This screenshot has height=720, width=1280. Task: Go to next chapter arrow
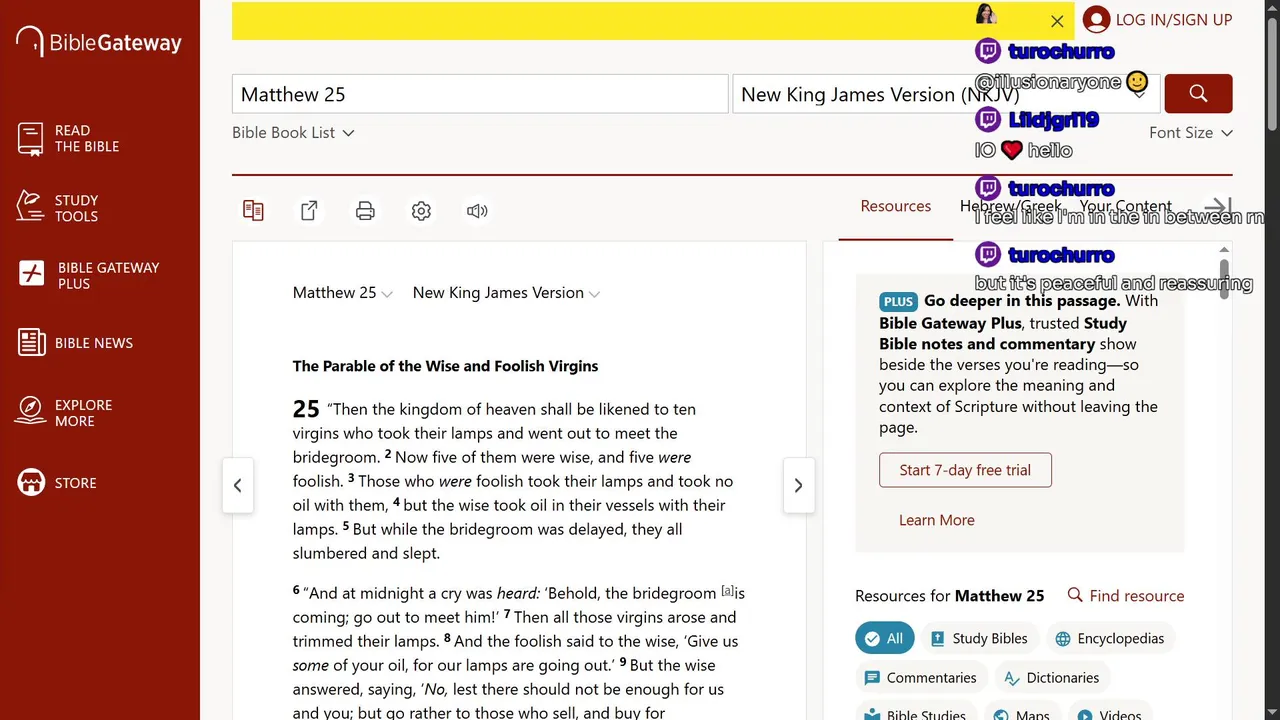798,486
